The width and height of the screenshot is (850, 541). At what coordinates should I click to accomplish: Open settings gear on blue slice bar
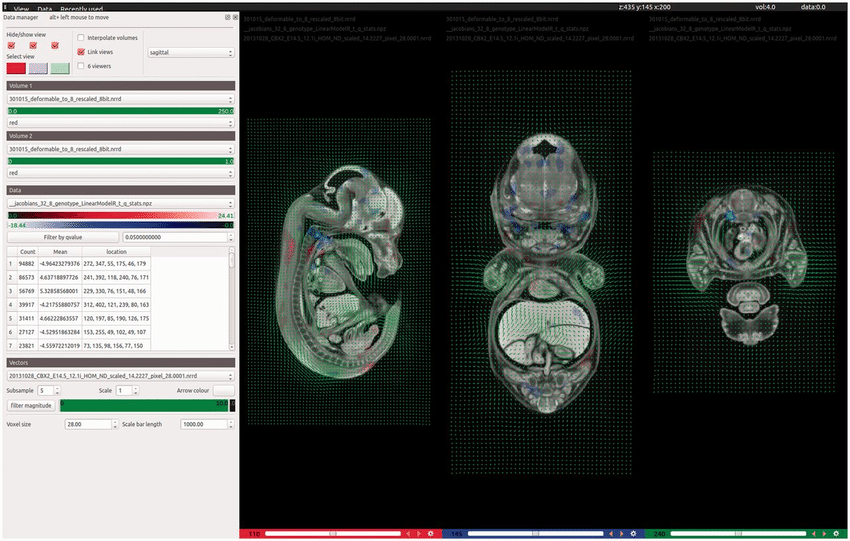(x=634, y=534)
